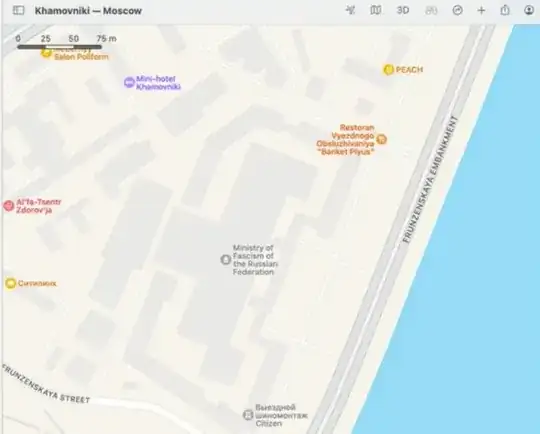Screen dimensions: 540x434
Task: Select the Salon Poliform marker icon
Action: tap(46, 53)
